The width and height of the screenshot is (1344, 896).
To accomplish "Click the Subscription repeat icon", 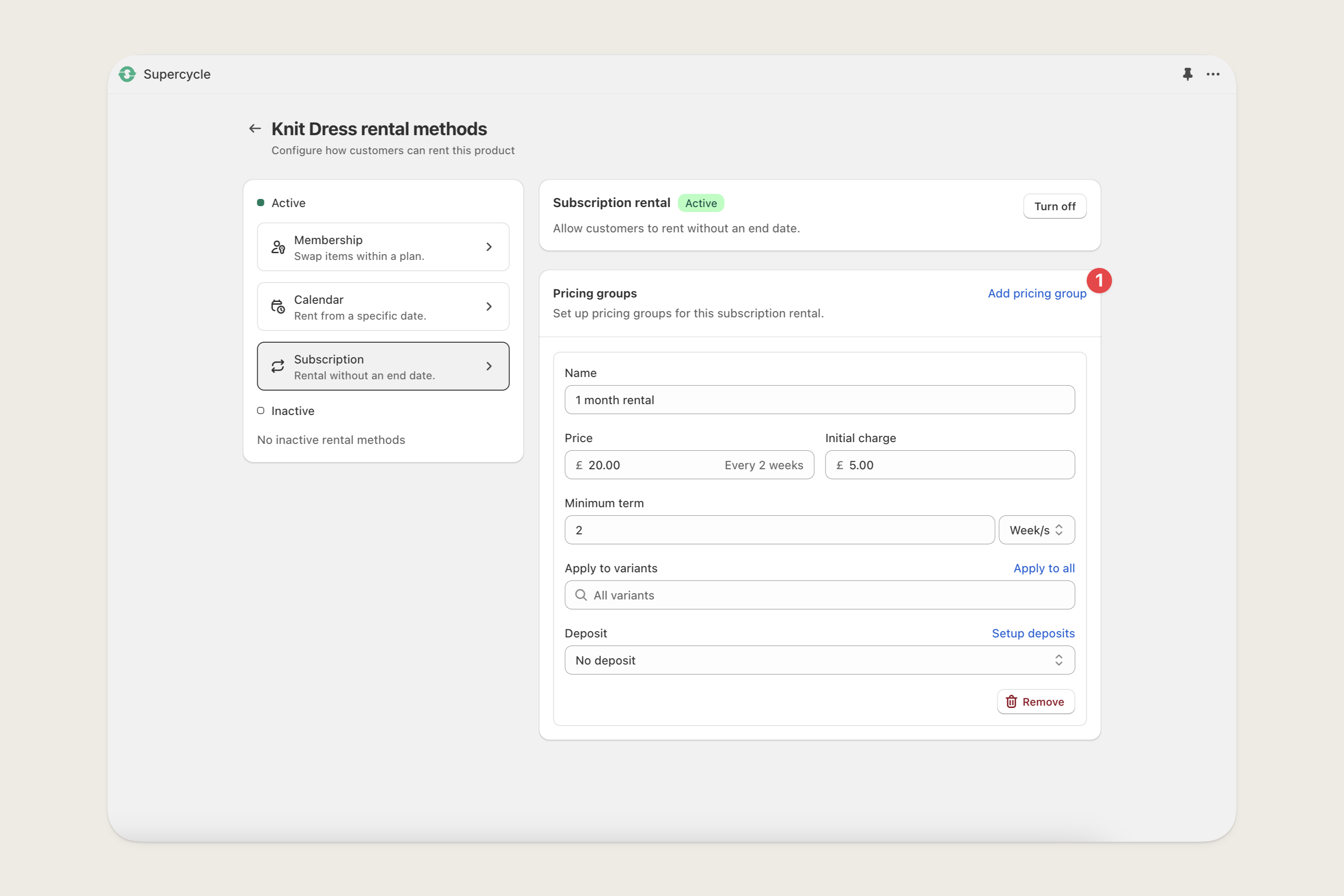I will click(278, 366).
